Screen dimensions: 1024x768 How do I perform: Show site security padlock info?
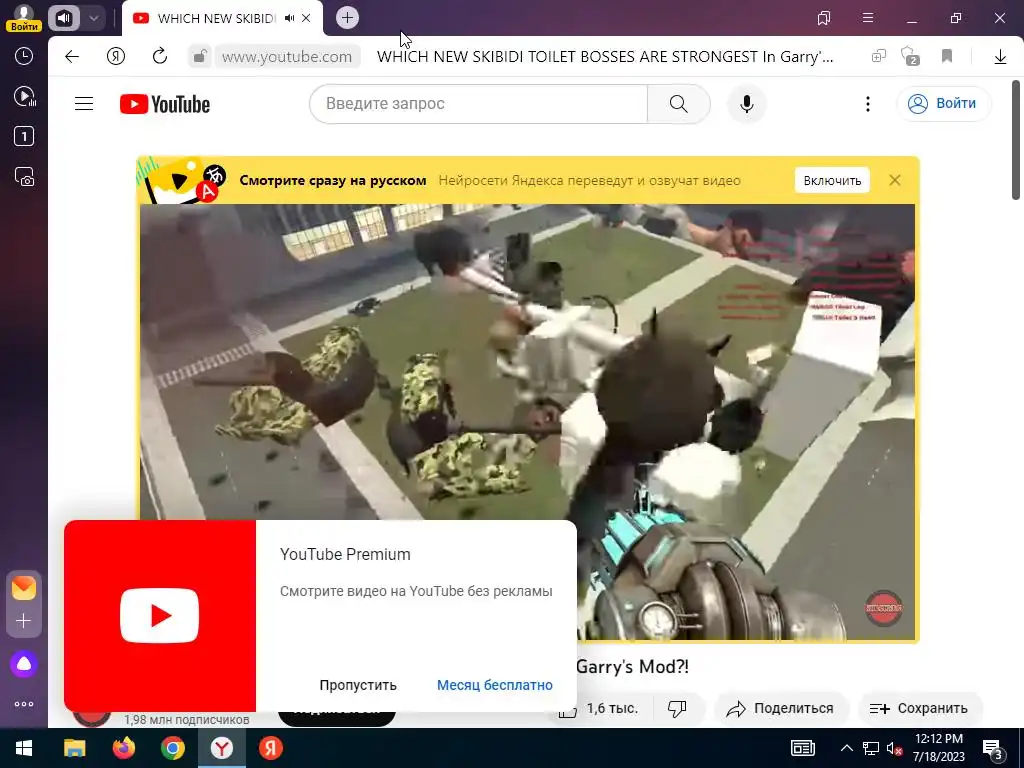point(200,57)
